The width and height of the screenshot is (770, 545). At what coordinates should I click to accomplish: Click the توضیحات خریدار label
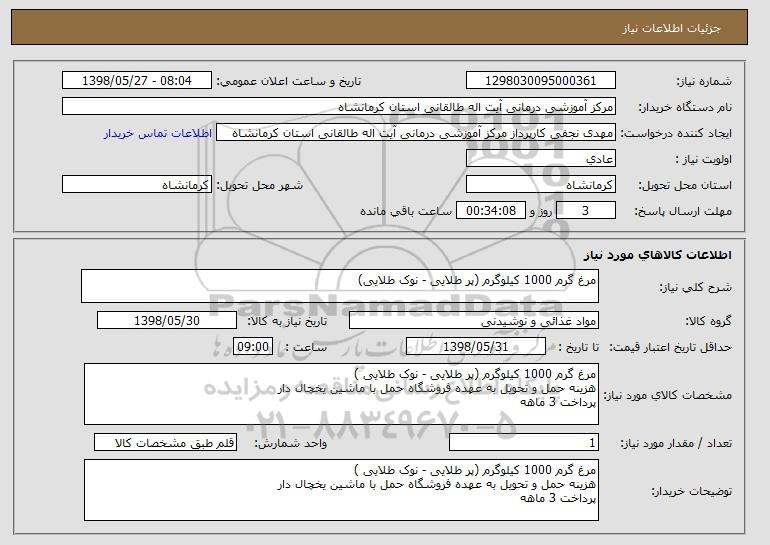pyautogui.click(x=691, y=491)
